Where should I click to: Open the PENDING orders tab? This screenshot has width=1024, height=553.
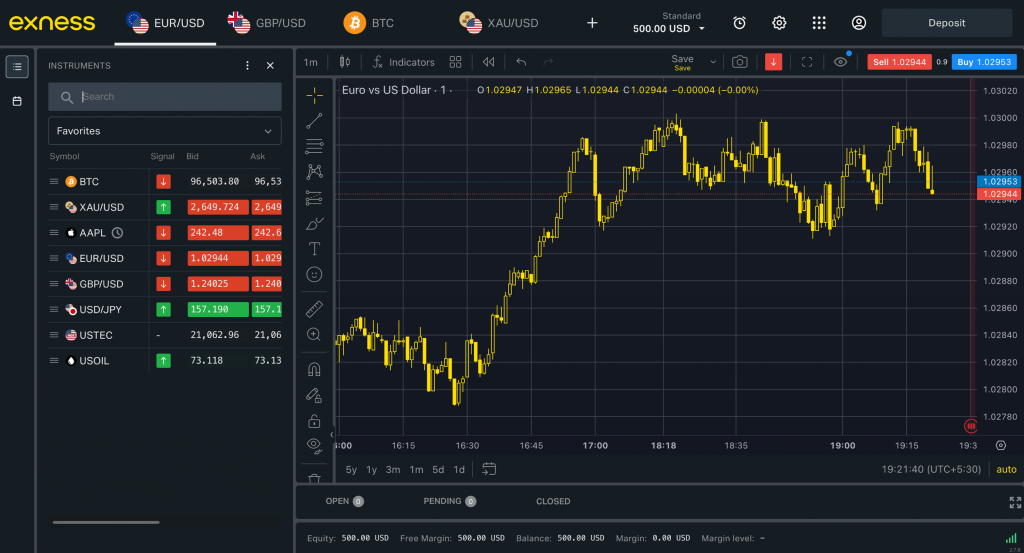449,501
